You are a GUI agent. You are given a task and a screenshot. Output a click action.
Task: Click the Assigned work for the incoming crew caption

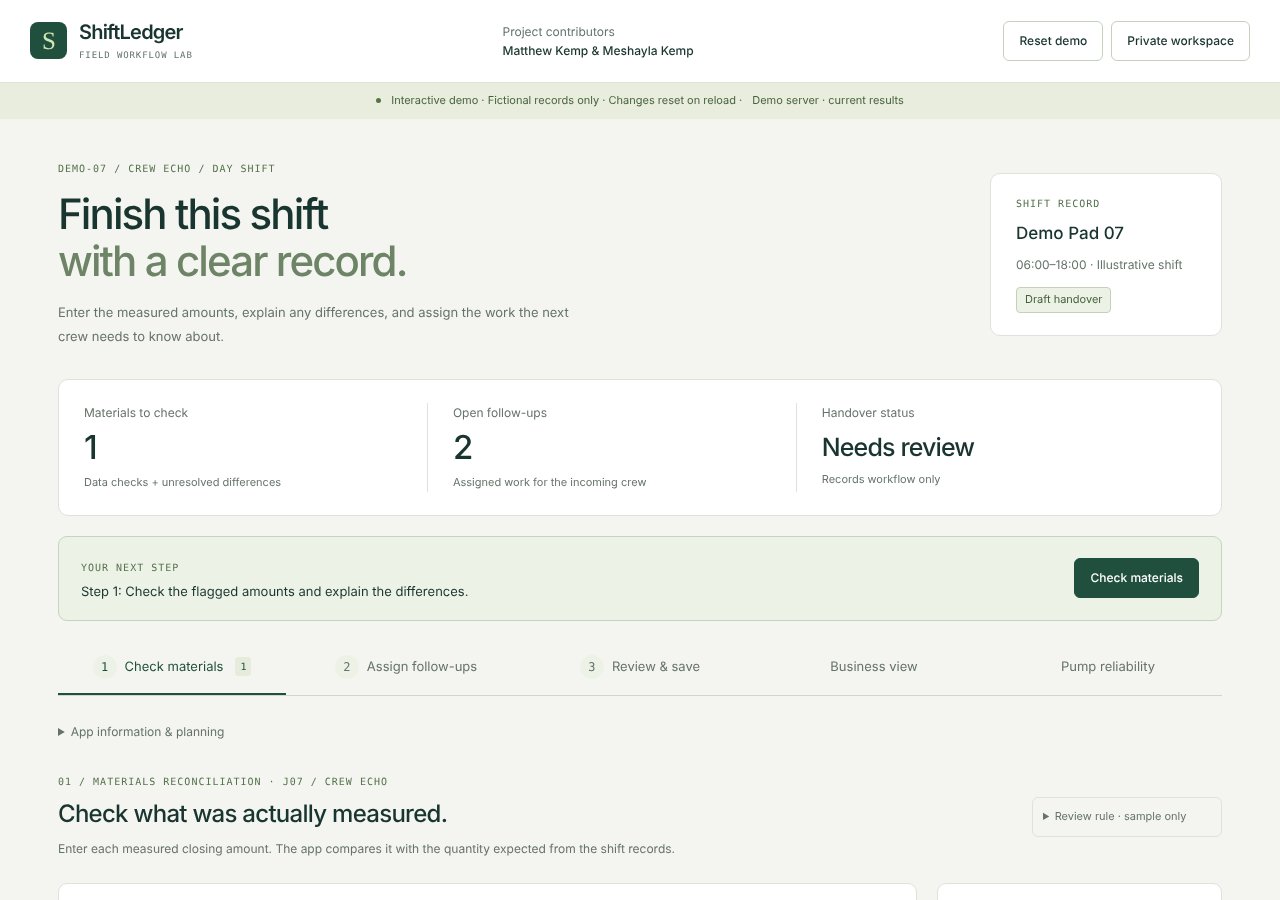(550, 482)
